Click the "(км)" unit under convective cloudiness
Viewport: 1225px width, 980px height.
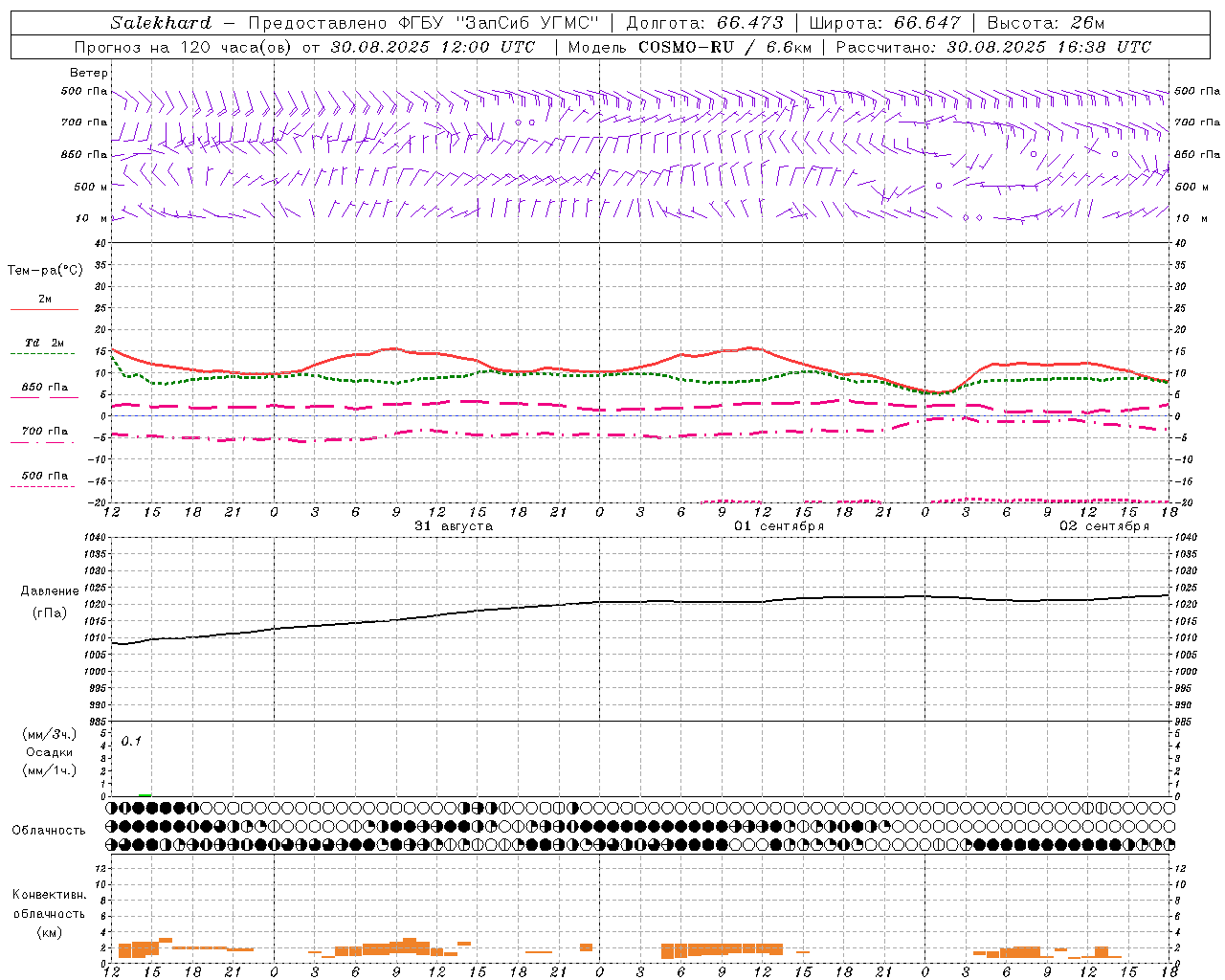pyautogui.click(x=49, y=932)
